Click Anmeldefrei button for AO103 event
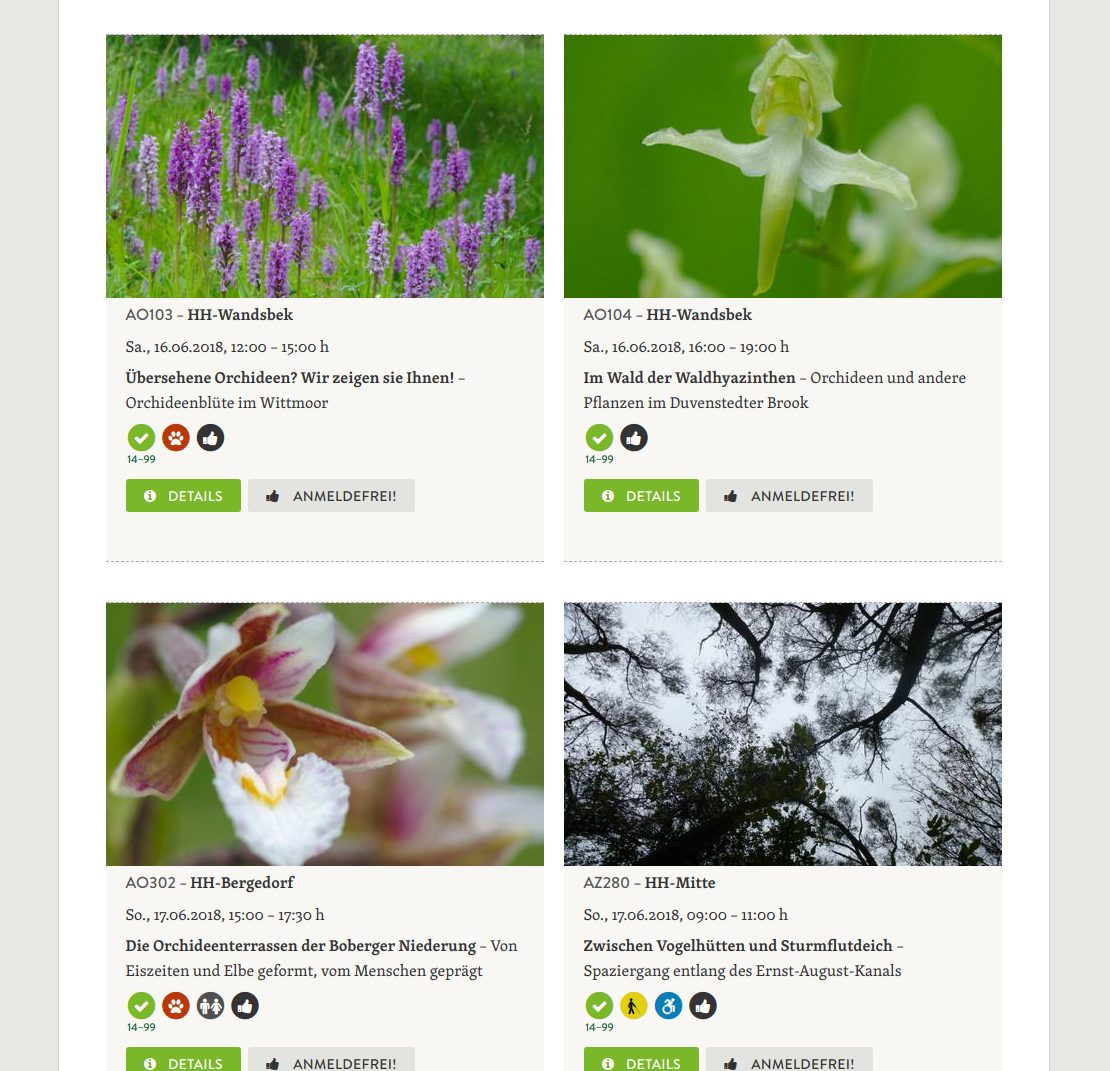This screenshot has height=1071, width=1110. click(331, 496)
